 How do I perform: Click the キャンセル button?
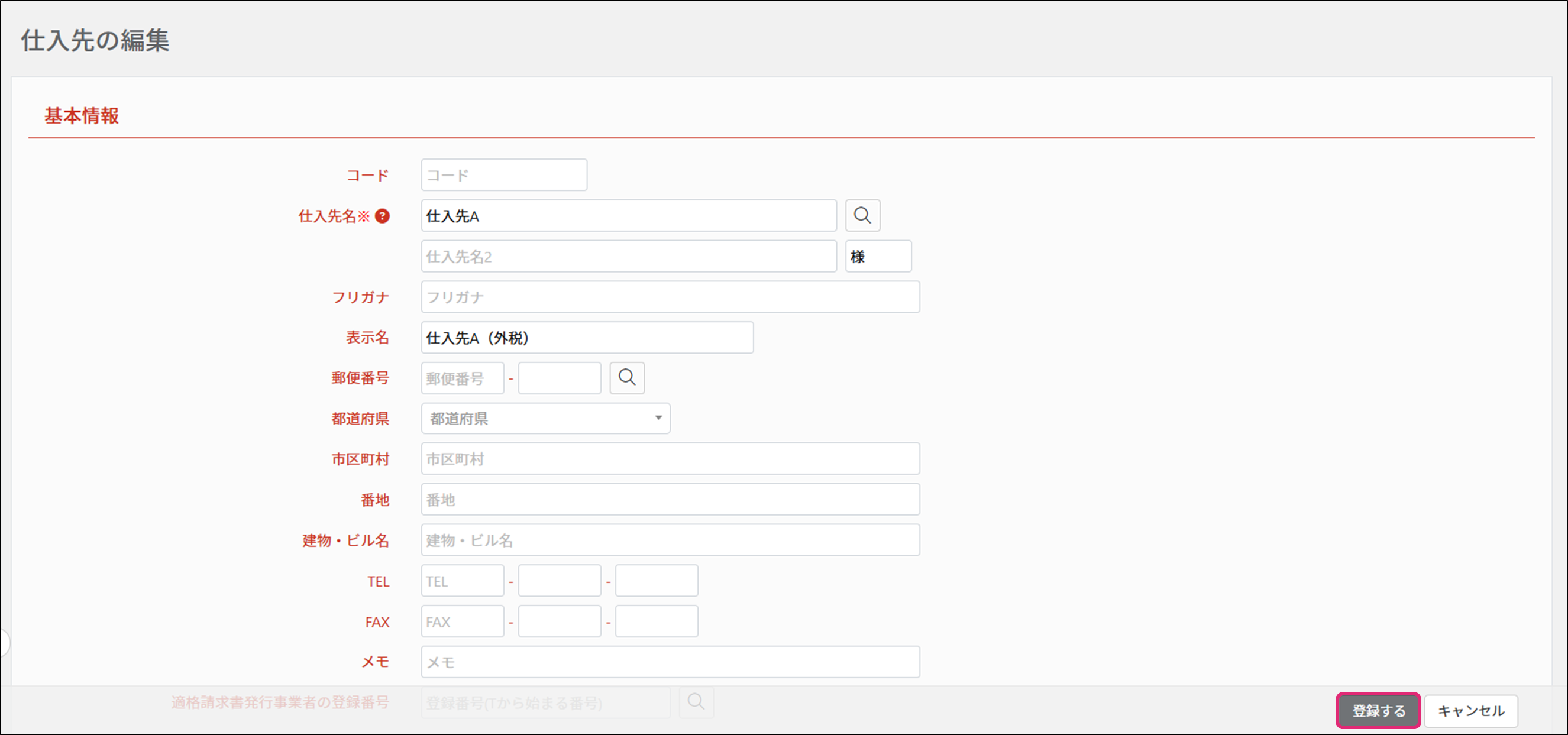tap(1470, 710)
